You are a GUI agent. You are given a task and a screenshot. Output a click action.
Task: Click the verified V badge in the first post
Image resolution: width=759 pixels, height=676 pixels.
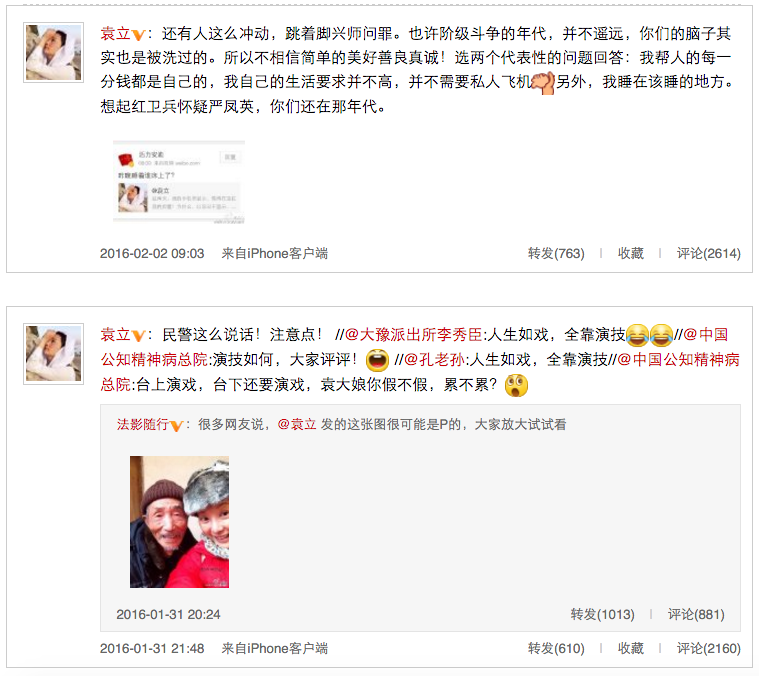138,35
